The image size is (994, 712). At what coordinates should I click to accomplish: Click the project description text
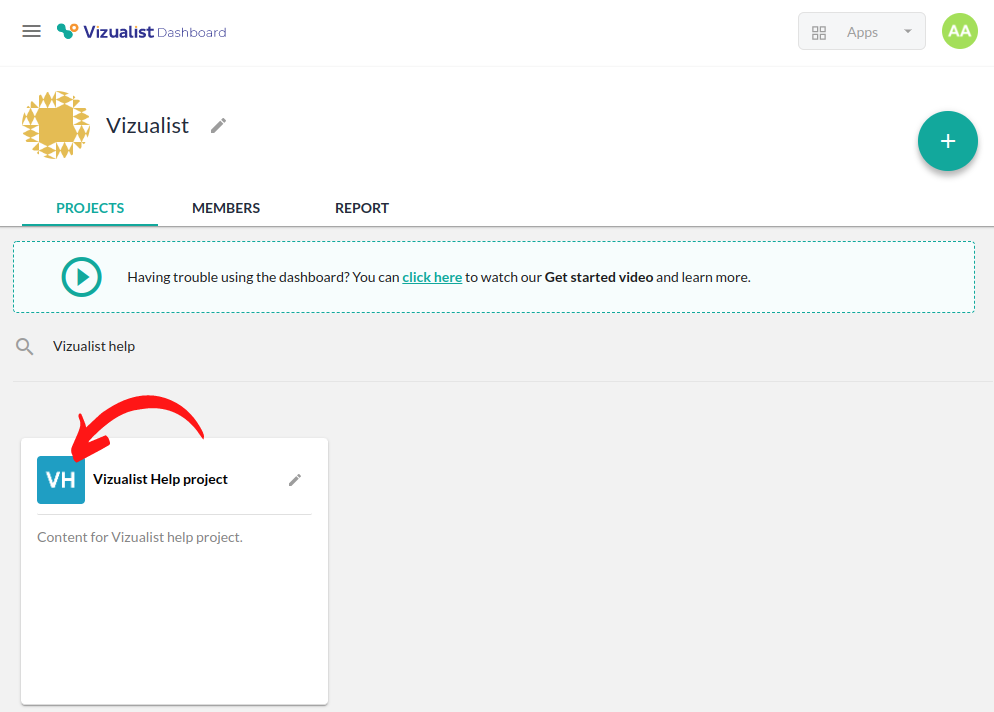coord(140,537)
